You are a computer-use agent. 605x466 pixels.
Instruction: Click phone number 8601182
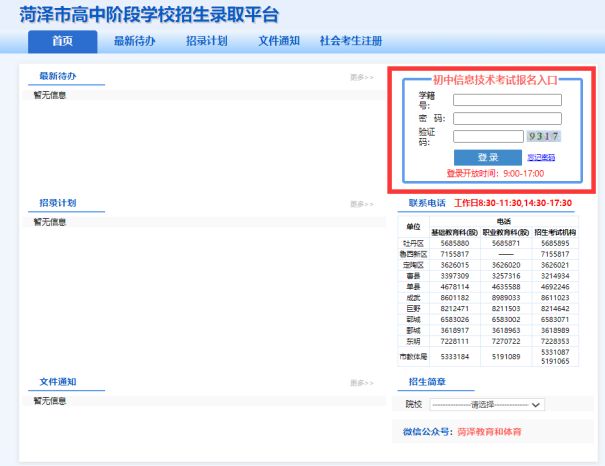coord(455,298)
